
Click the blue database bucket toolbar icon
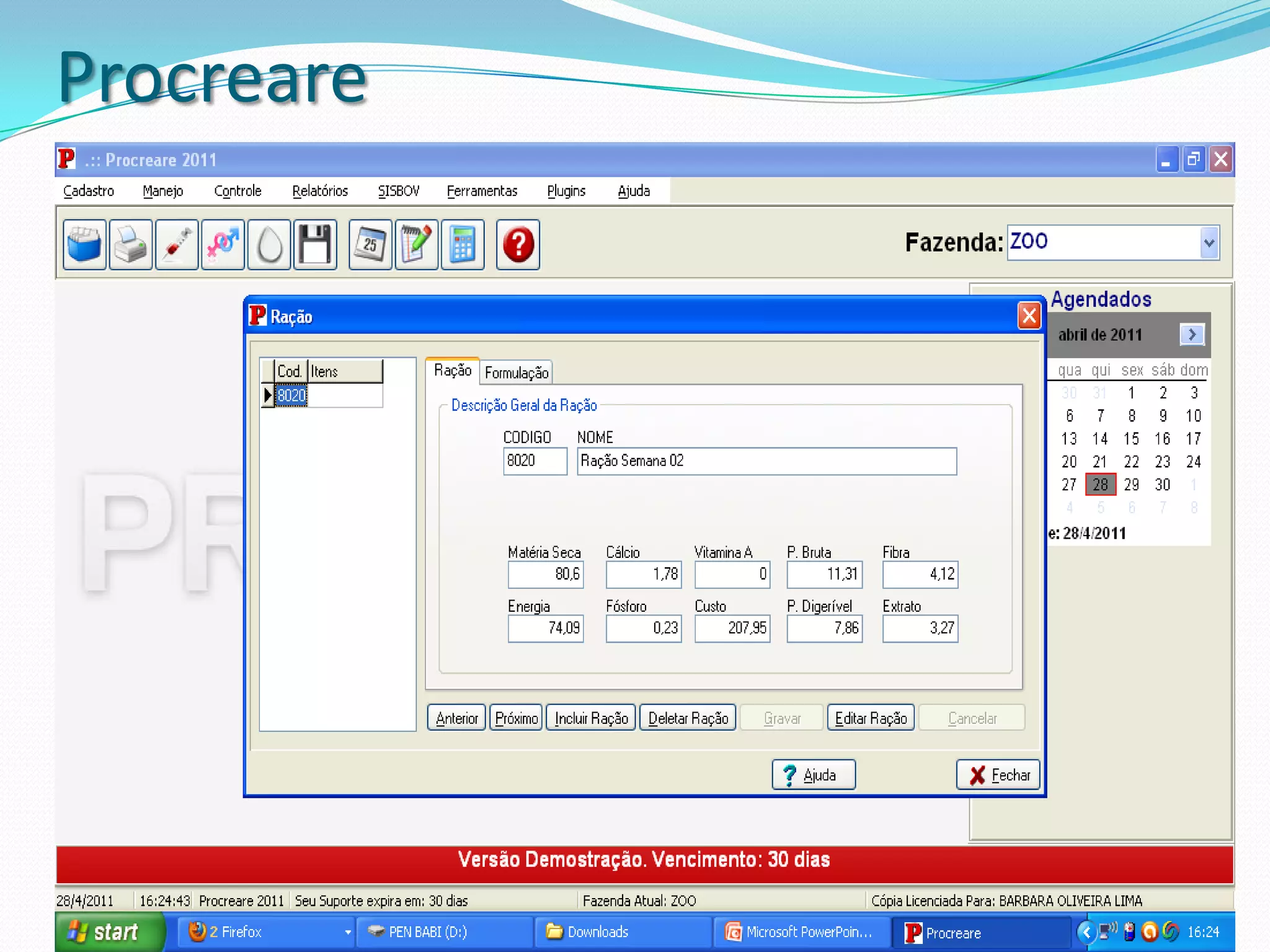[x=84, y=244]
